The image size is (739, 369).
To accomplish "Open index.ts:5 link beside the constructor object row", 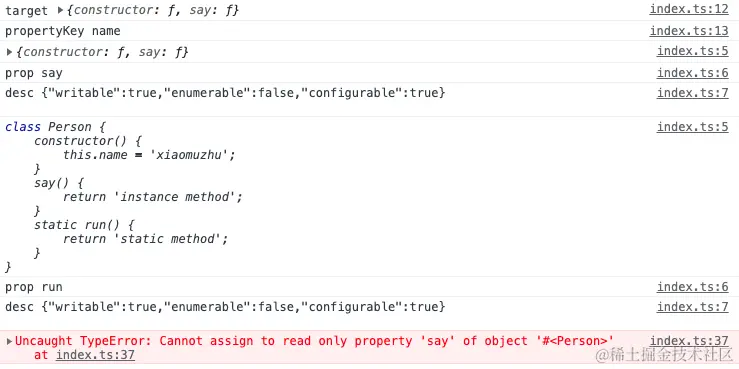I will (x=693, y=51).
